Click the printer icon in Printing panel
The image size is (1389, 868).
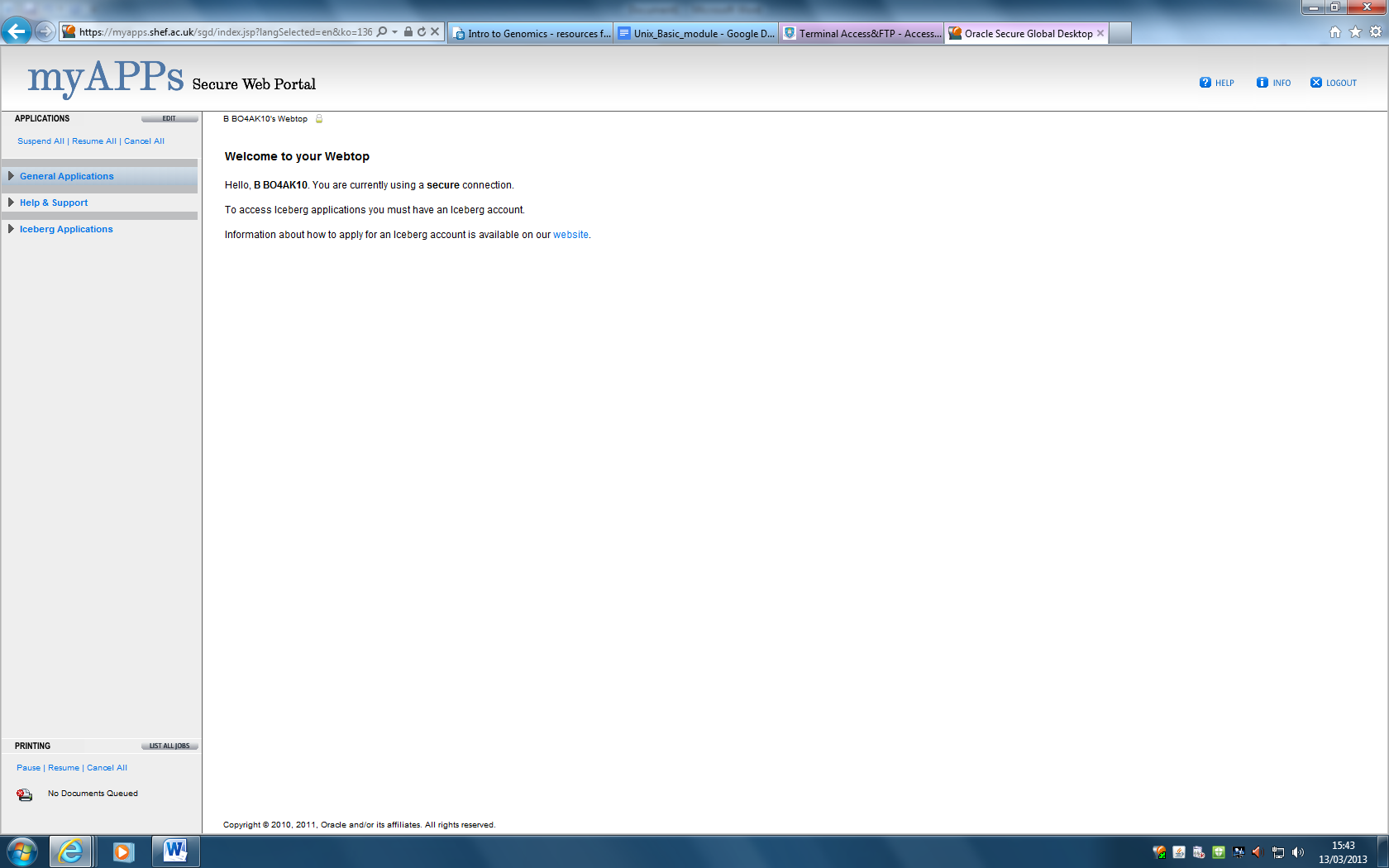(x=25, y=794)
